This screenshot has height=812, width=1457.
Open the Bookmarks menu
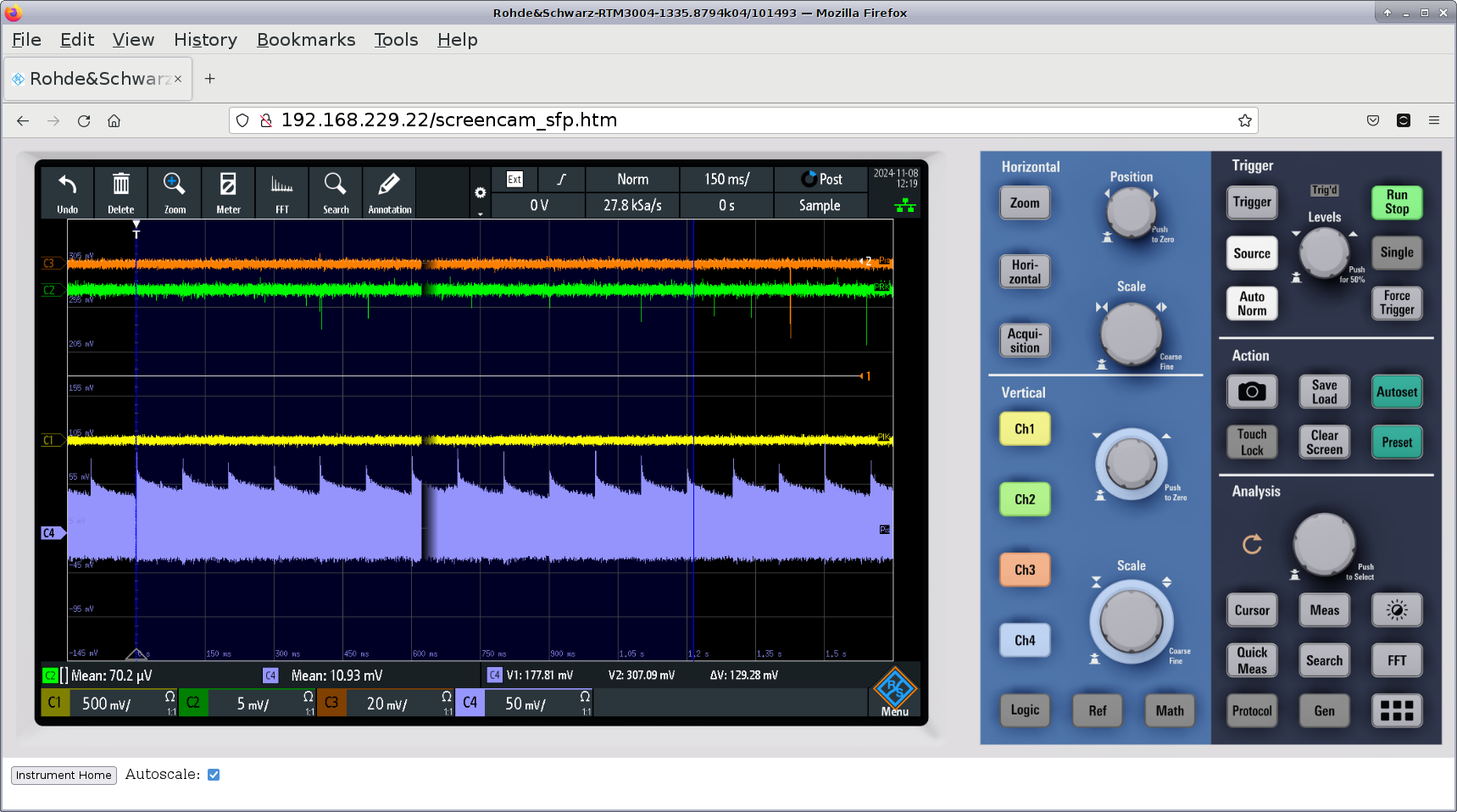click(x=306, y=40)
